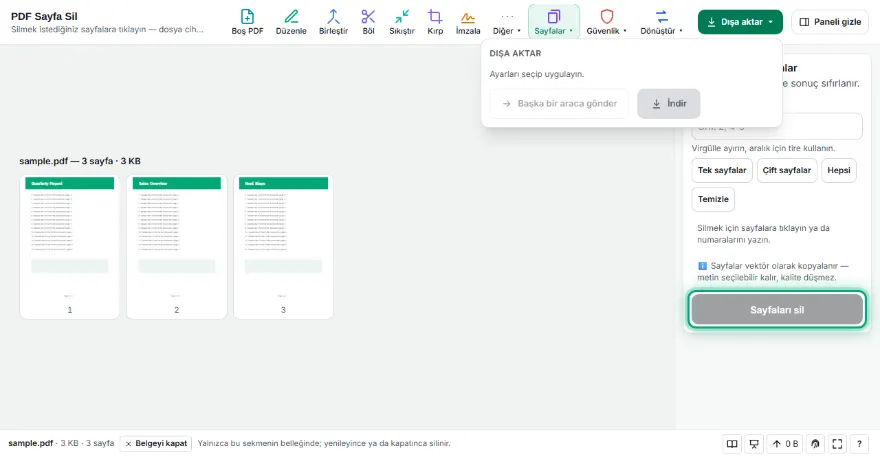Open the book reader view icon
Image resolution: width=880 pixels, height=457 pixels.
[x=732, y=444]
